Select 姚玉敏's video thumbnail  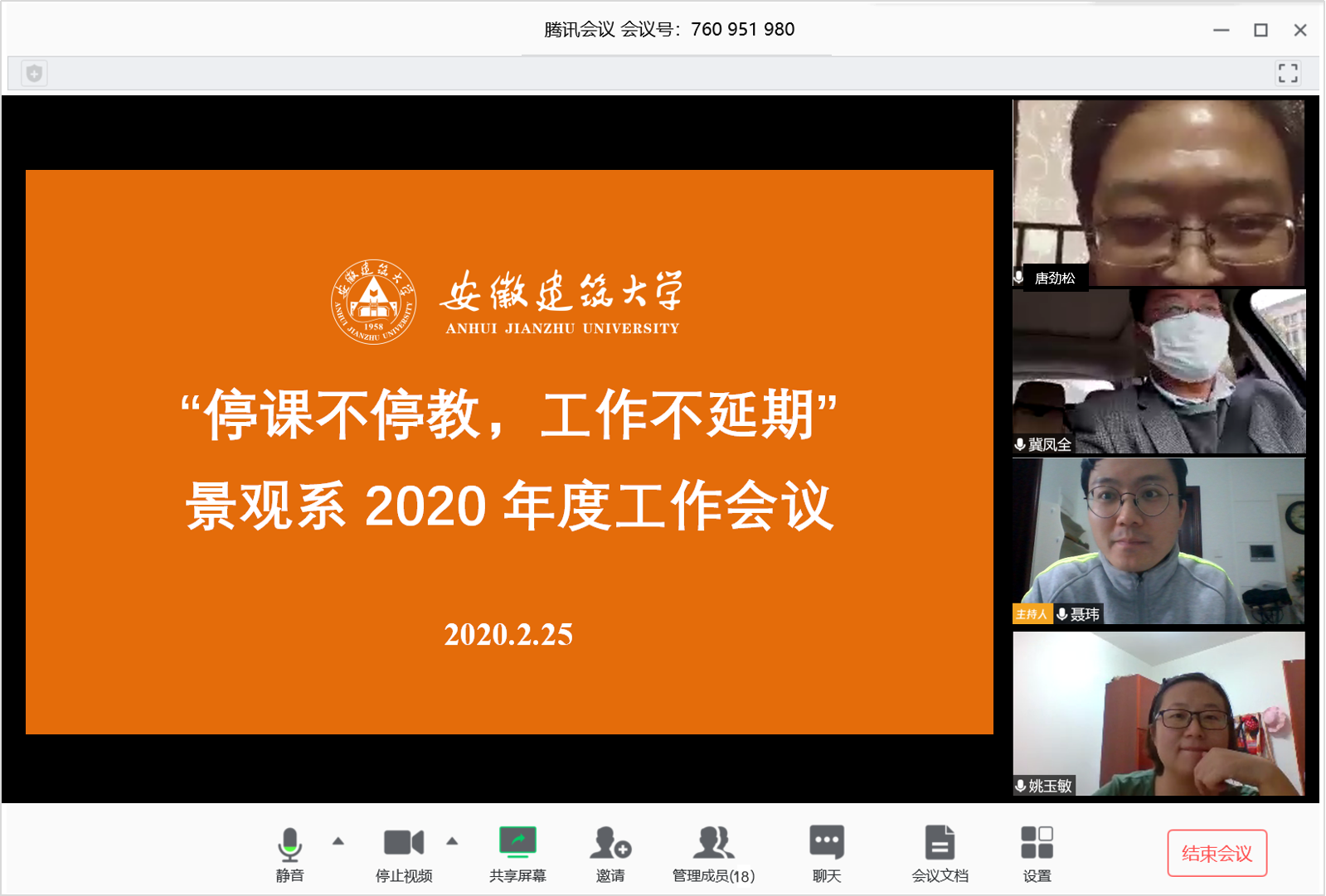[1158, 713]
